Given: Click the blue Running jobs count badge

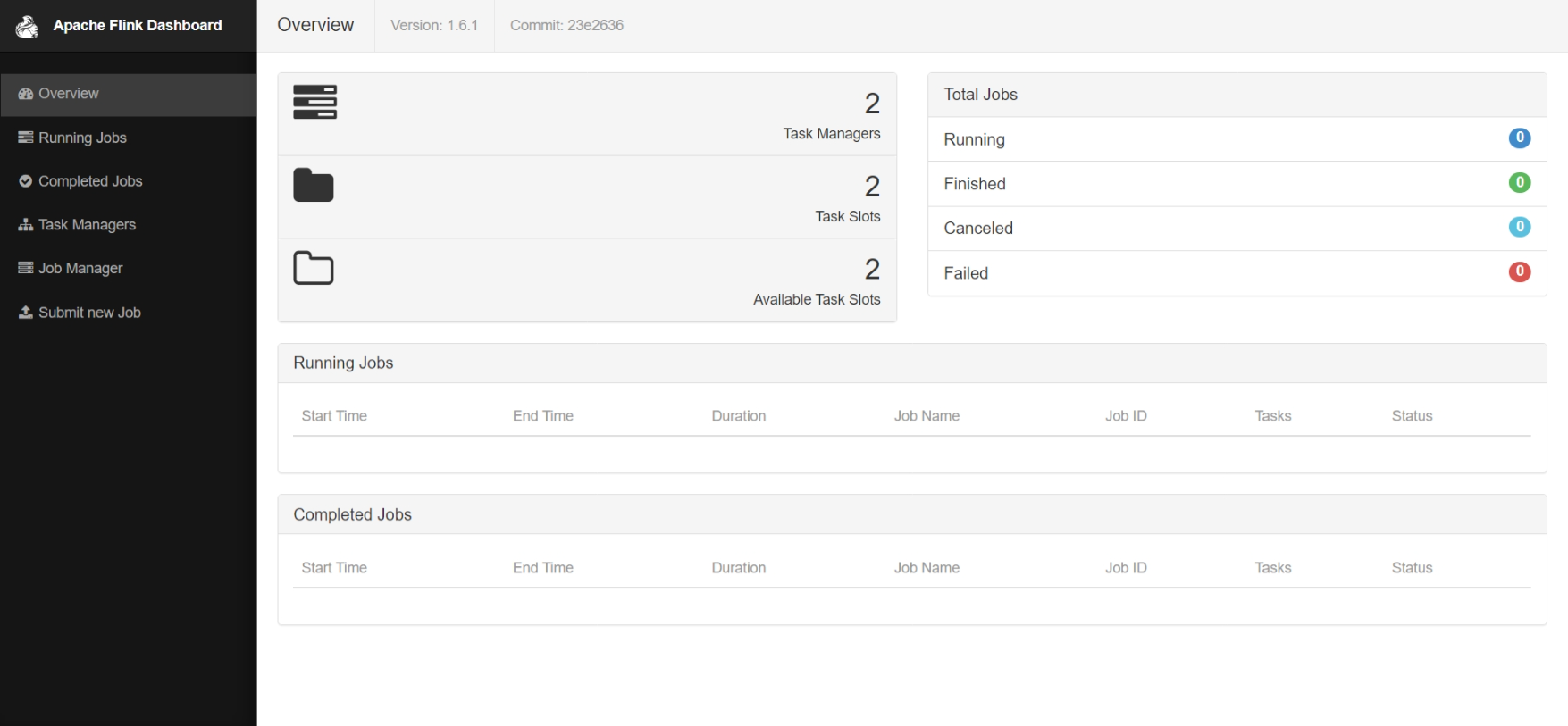Looking at the screenshot, I should (x=1519, y=138).
